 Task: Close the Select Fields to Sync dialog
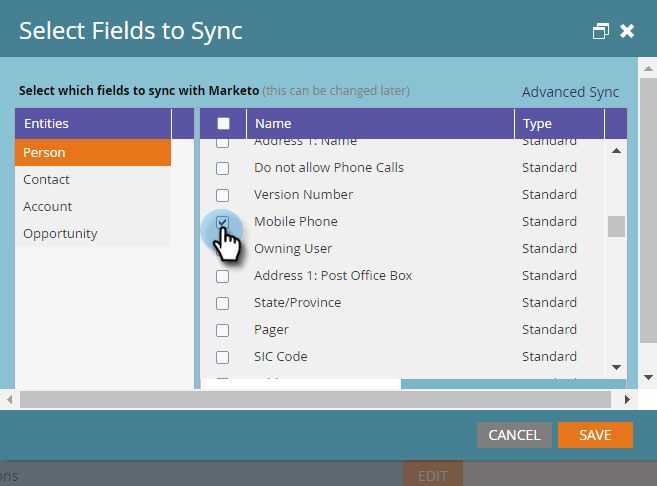tap(627, 31)
